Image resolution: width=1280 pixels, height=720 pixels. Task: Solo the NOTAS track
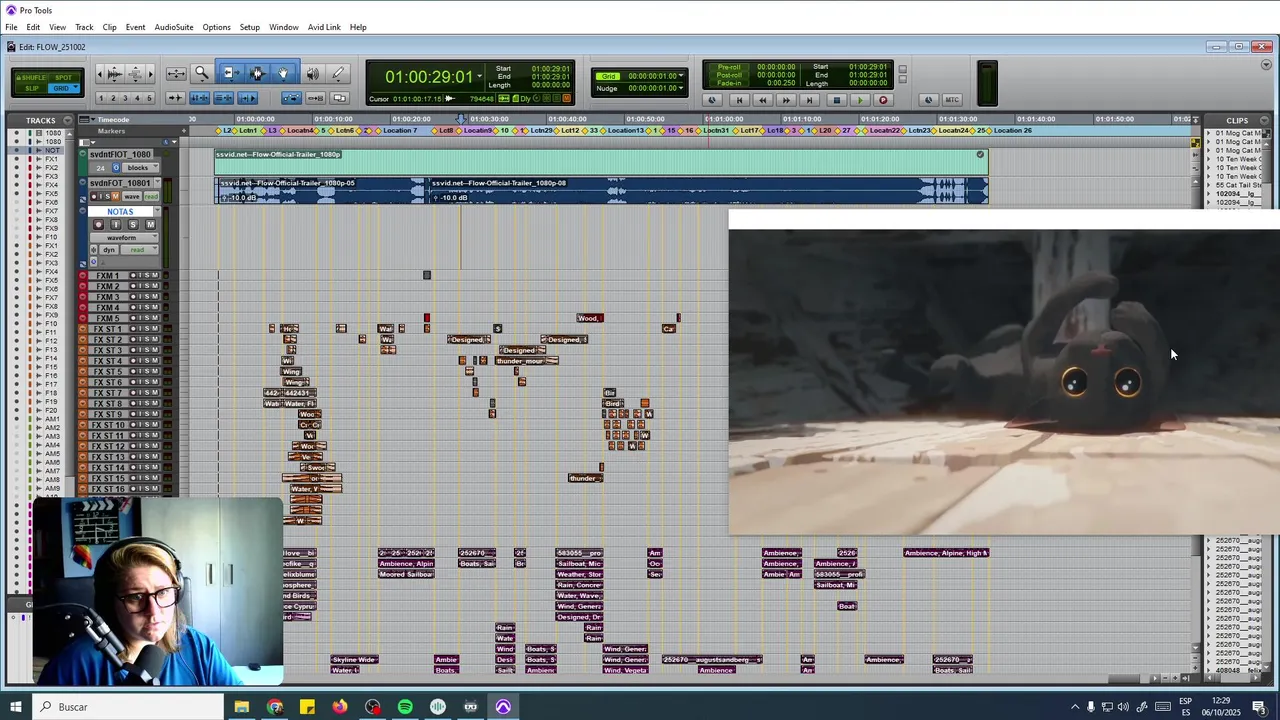click(133, 224)
